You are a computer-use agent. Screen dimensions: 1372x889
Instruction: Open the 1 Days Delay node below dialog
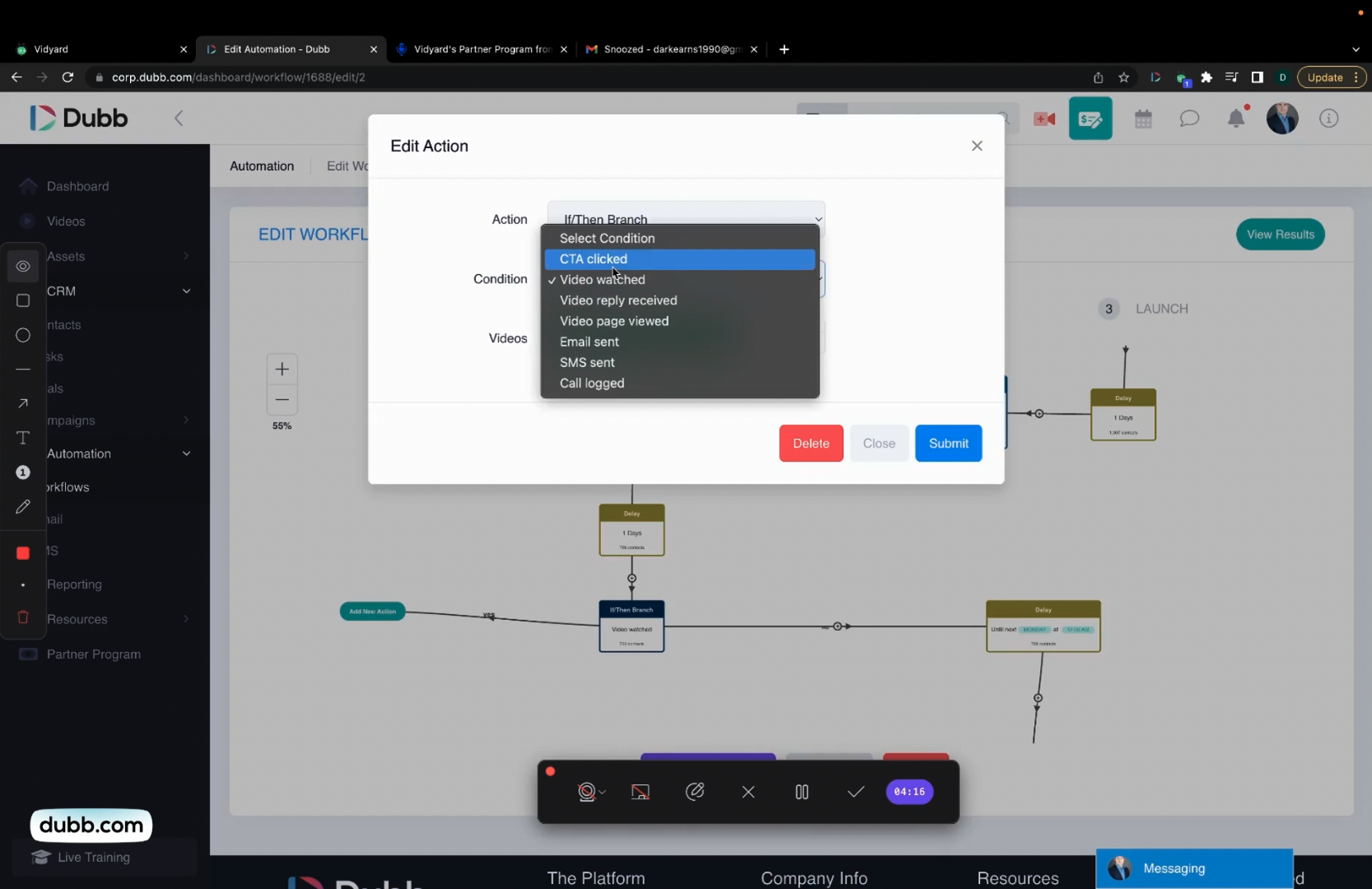pos(632,530)
